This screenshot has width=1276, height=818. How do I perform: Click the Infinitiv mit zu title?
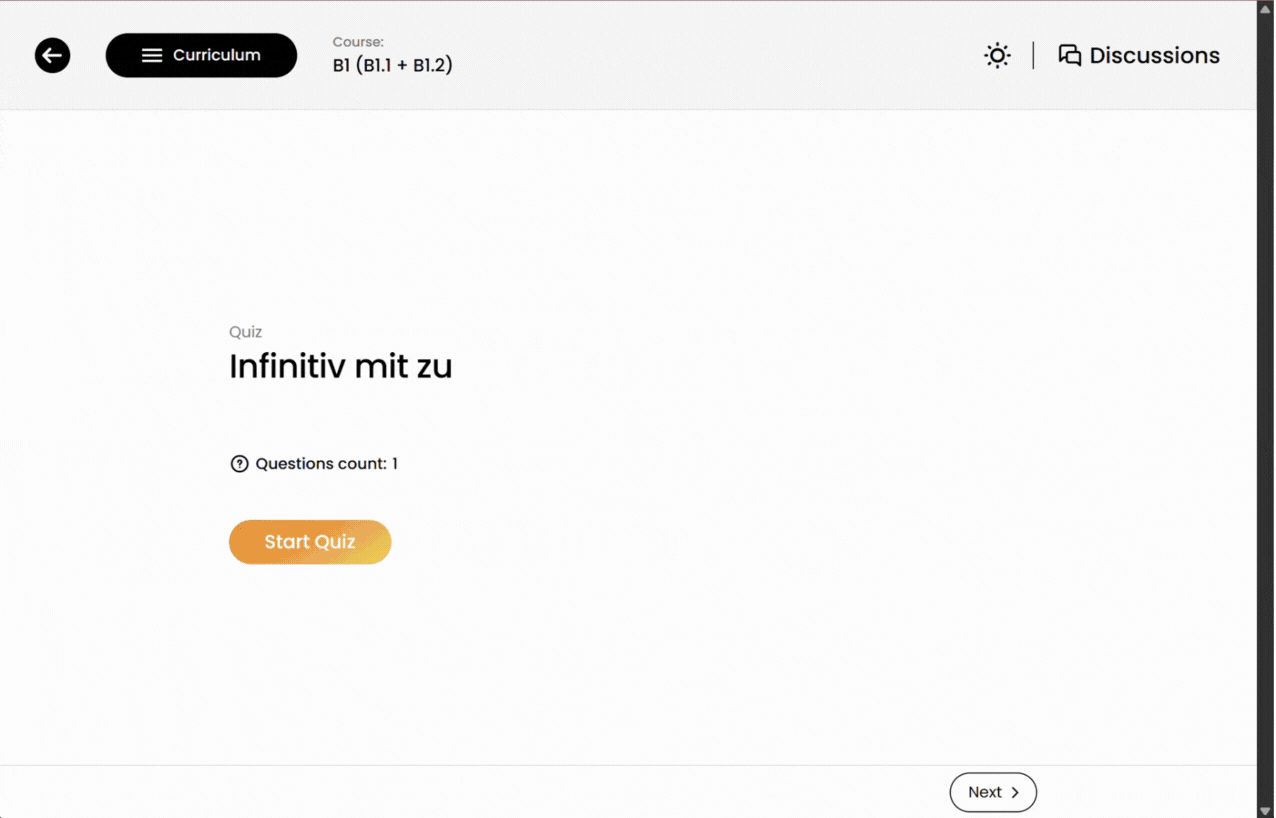[340, 366]
